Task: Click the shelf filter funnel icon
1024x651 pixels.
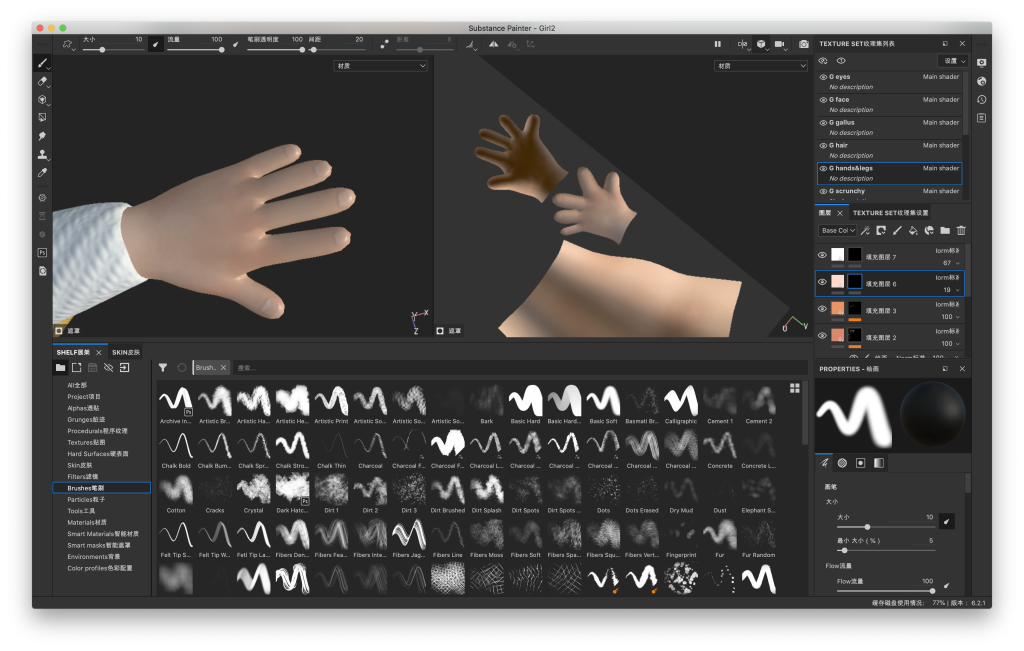Action: pos(163,368)
